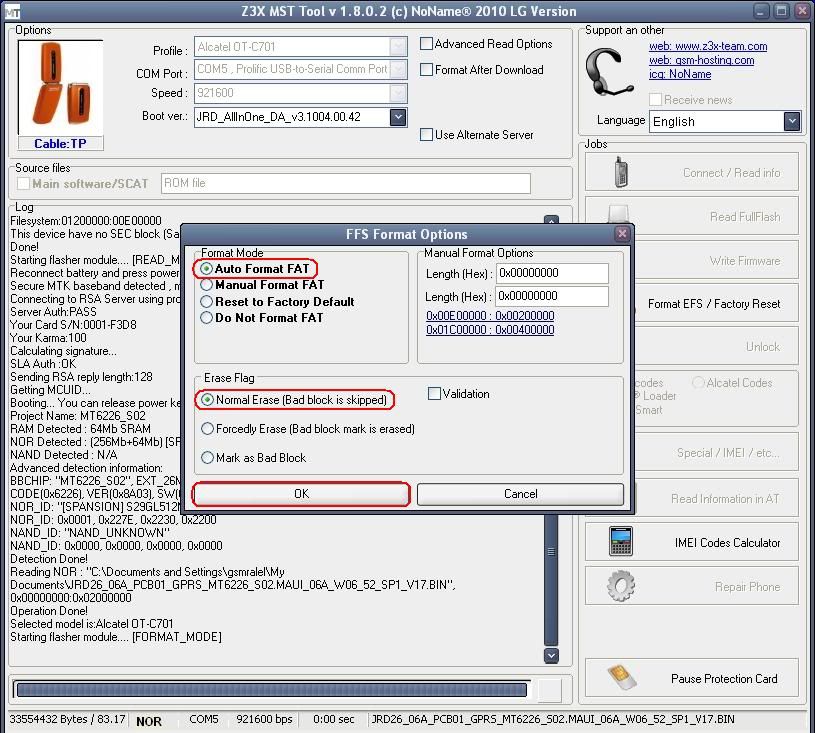Tick the Format After Download checkbox
The image size is (815, 733).
click(427, 70)
